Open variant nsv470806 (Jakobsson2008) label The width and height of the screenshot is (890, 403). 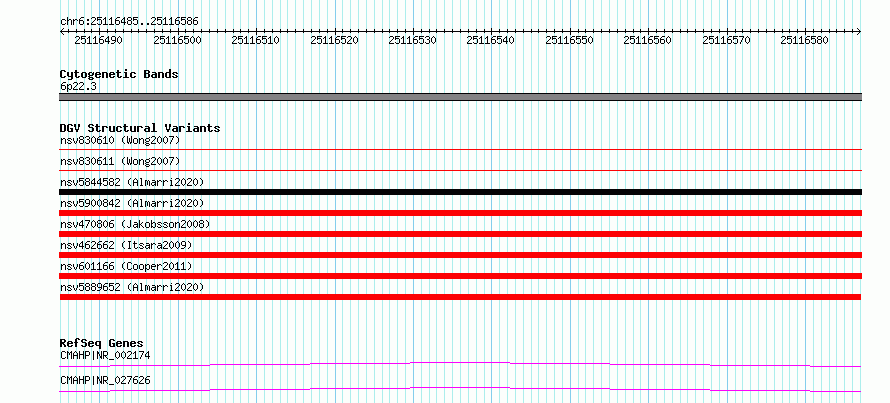(x=135, y=224)
